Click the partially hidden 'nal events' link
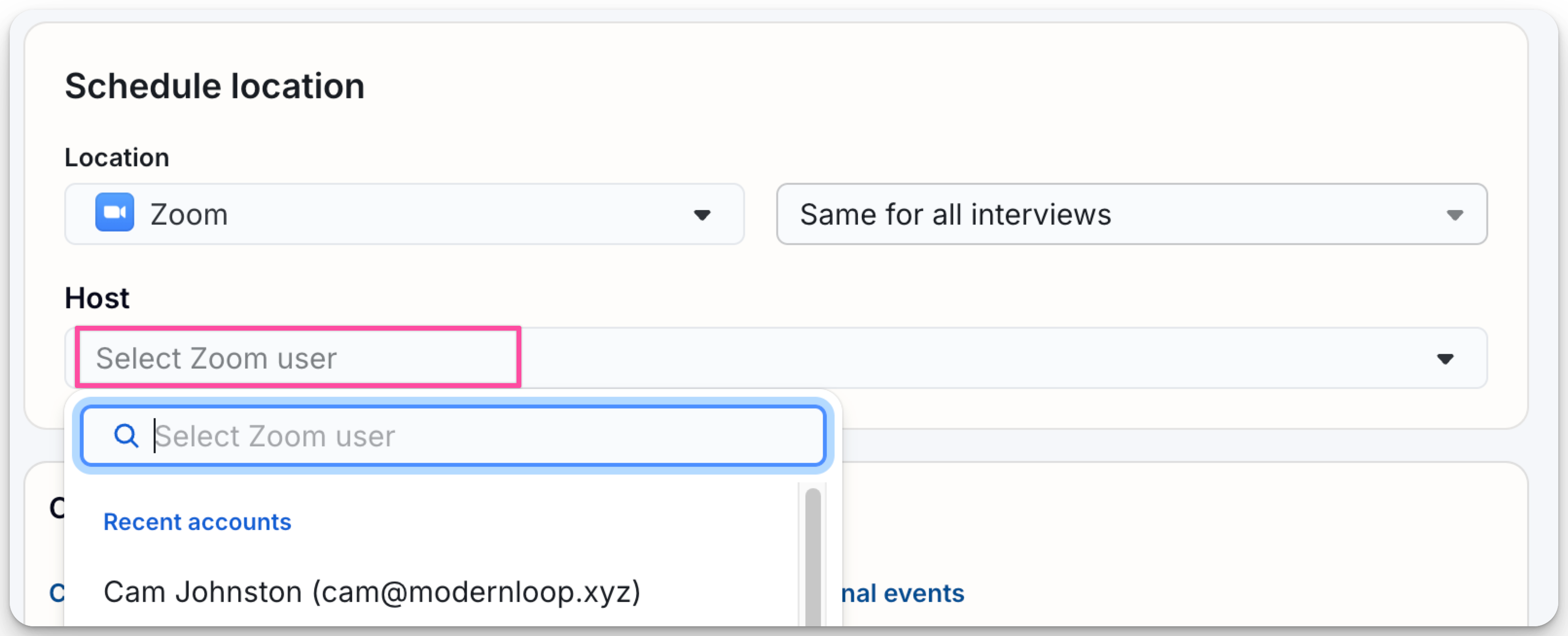The image size is (1568, 636). click(x=903, y=593)
